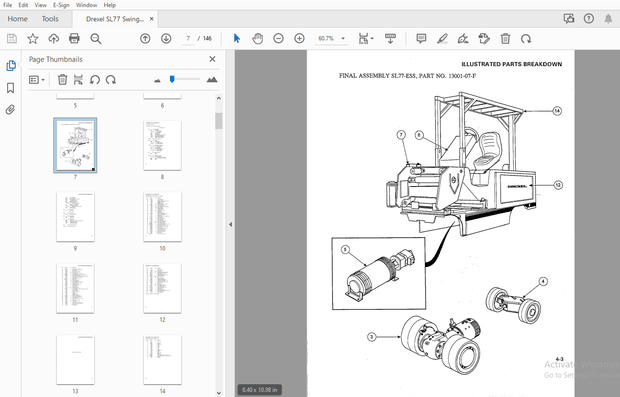Open the File menu
The height and width of the screenshot is (397, 620).
(8, 5)
